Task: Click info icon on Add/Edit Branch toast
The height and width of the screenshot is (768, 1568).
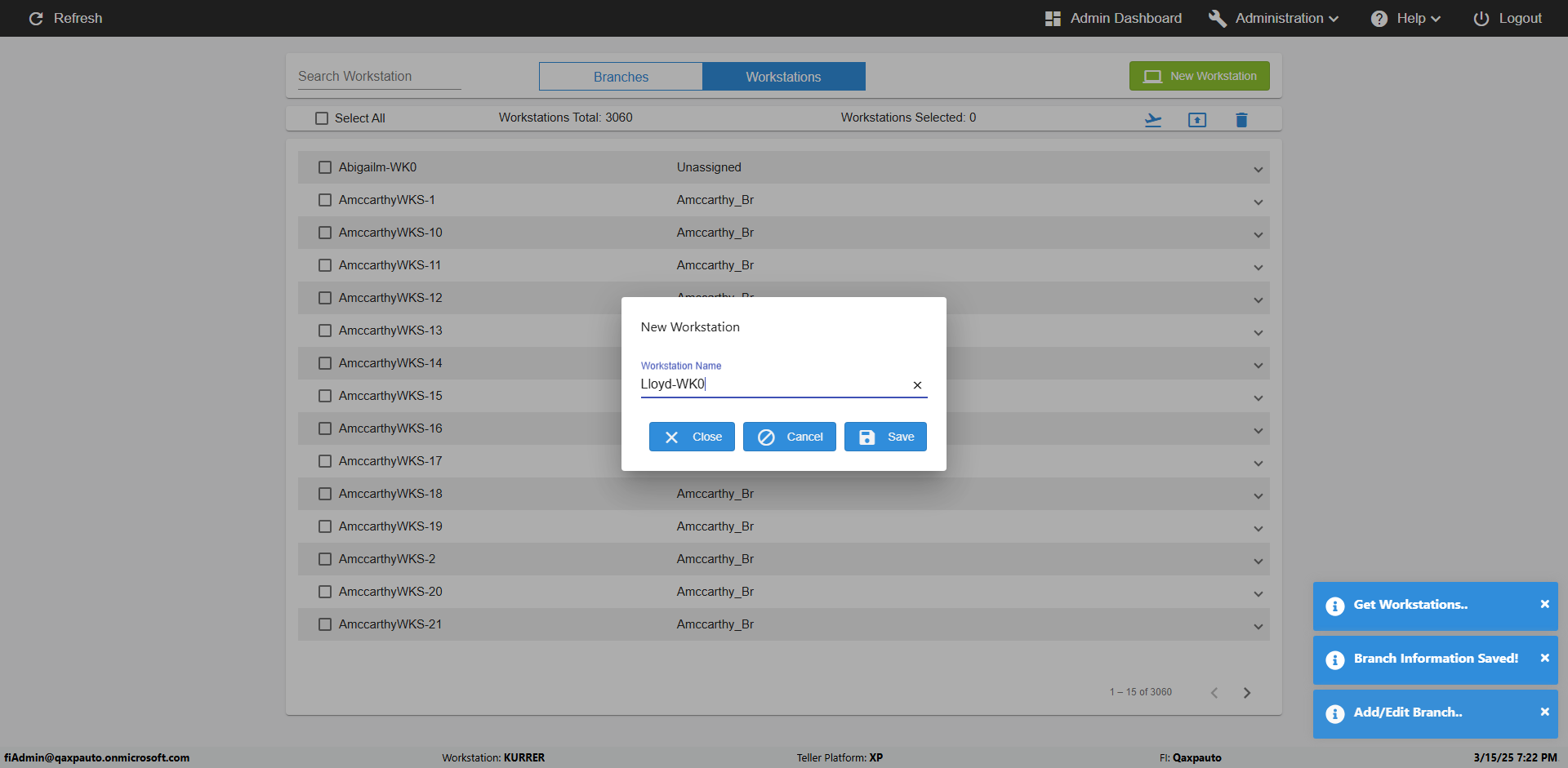Action: click(1335, 713)
